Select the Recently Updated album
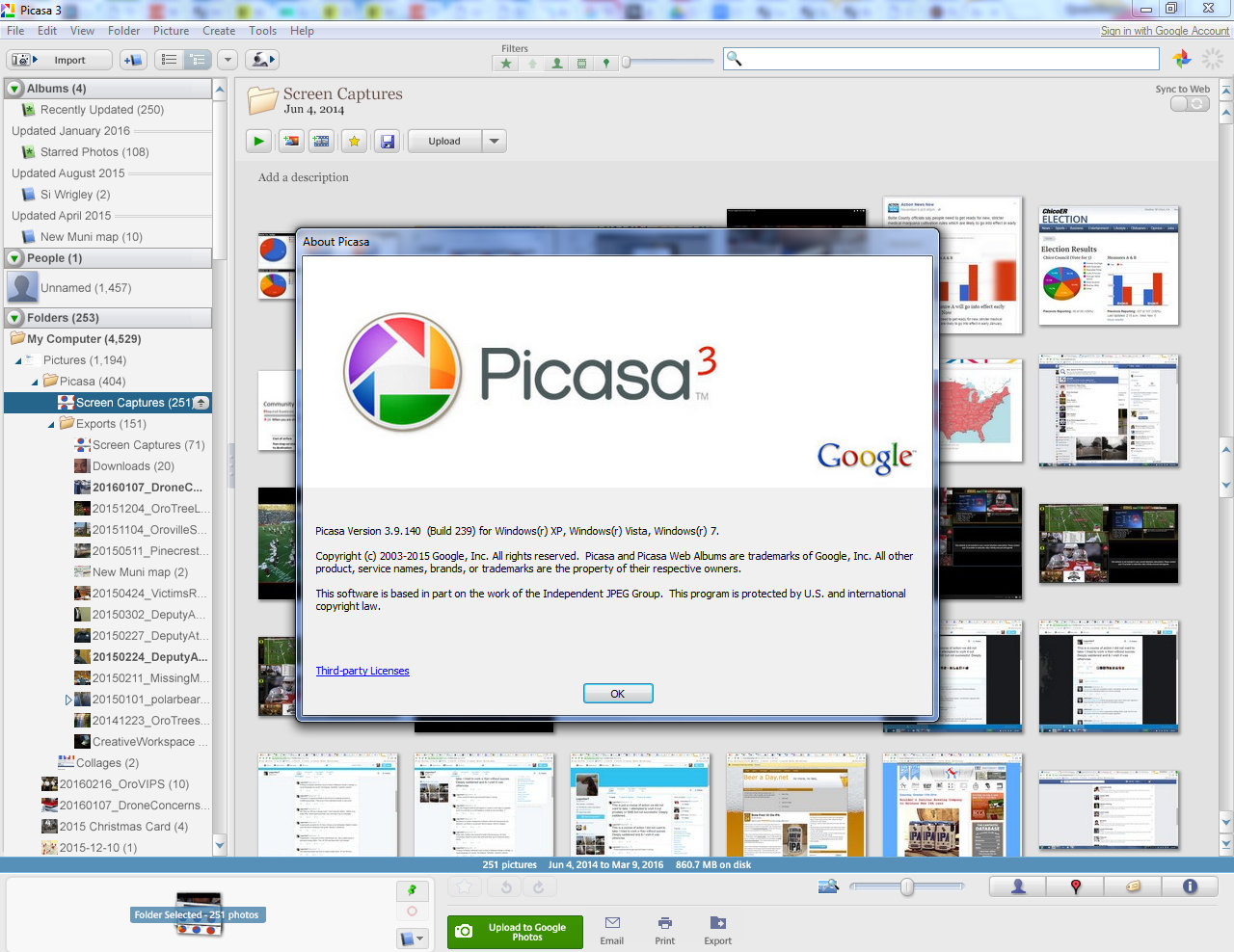Viewport: 1234px width, 952px height. [102, 110]
